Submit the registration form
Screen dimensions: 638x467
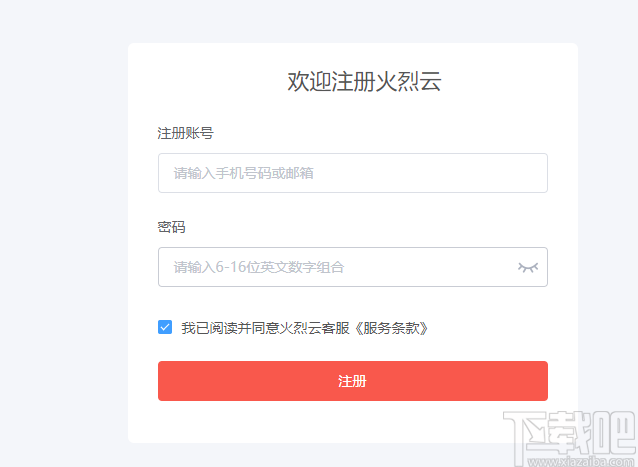(352, 381)
